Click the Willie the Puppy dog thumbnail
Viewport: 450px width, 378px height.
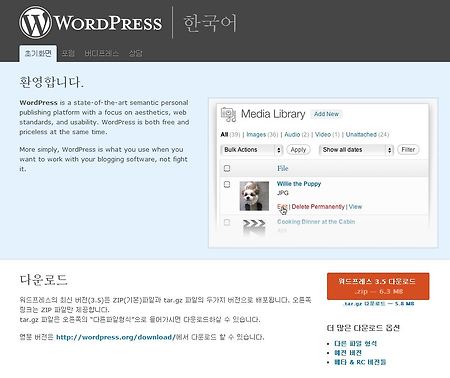[x=254, y=196]
